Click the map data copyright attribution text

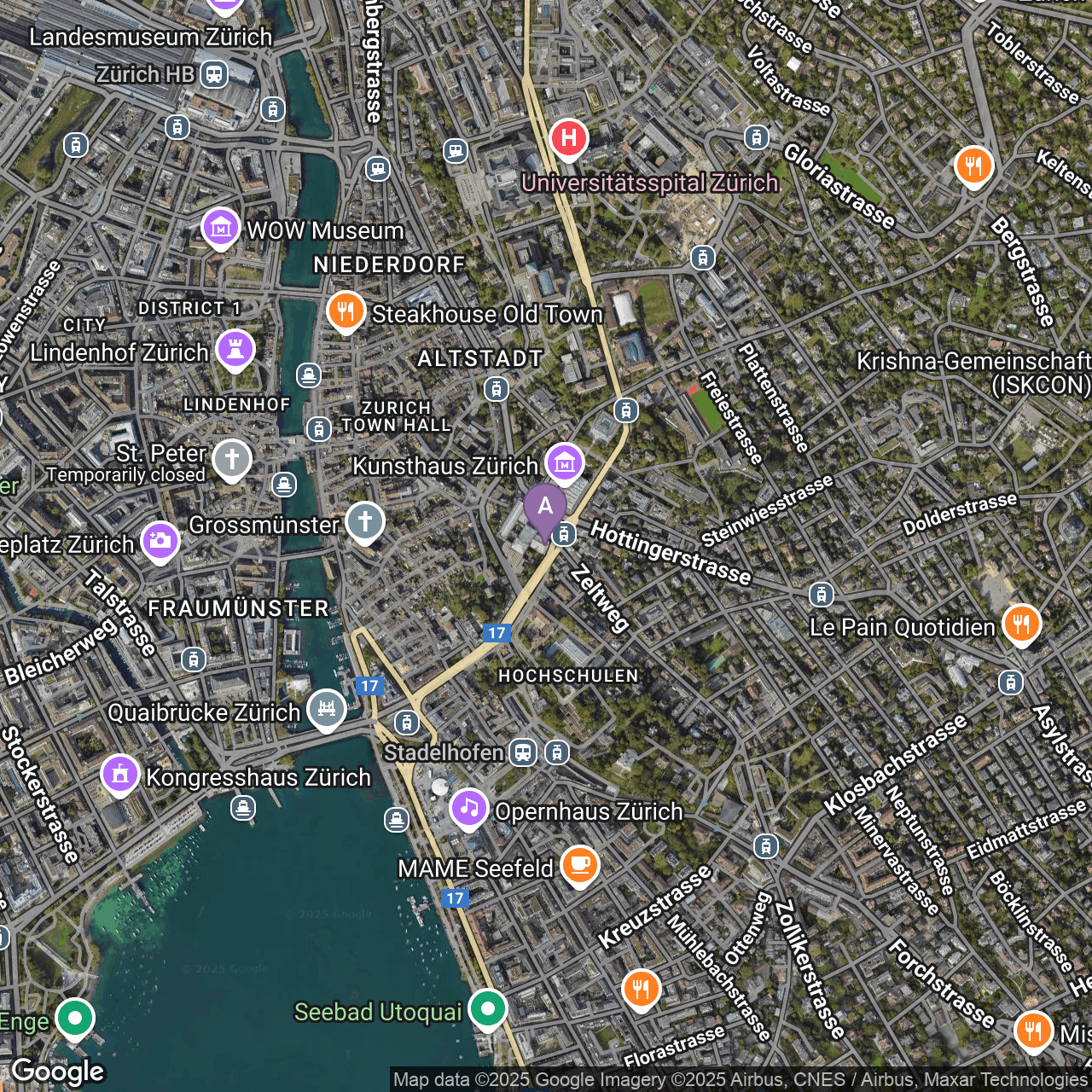[x=741, y=1080]
